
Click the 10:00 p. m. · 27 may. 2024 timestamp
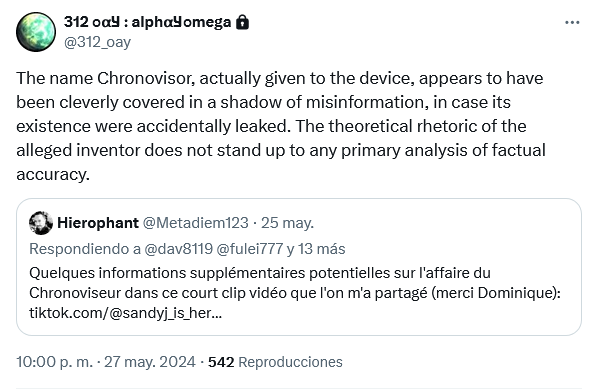pos(106,361)
